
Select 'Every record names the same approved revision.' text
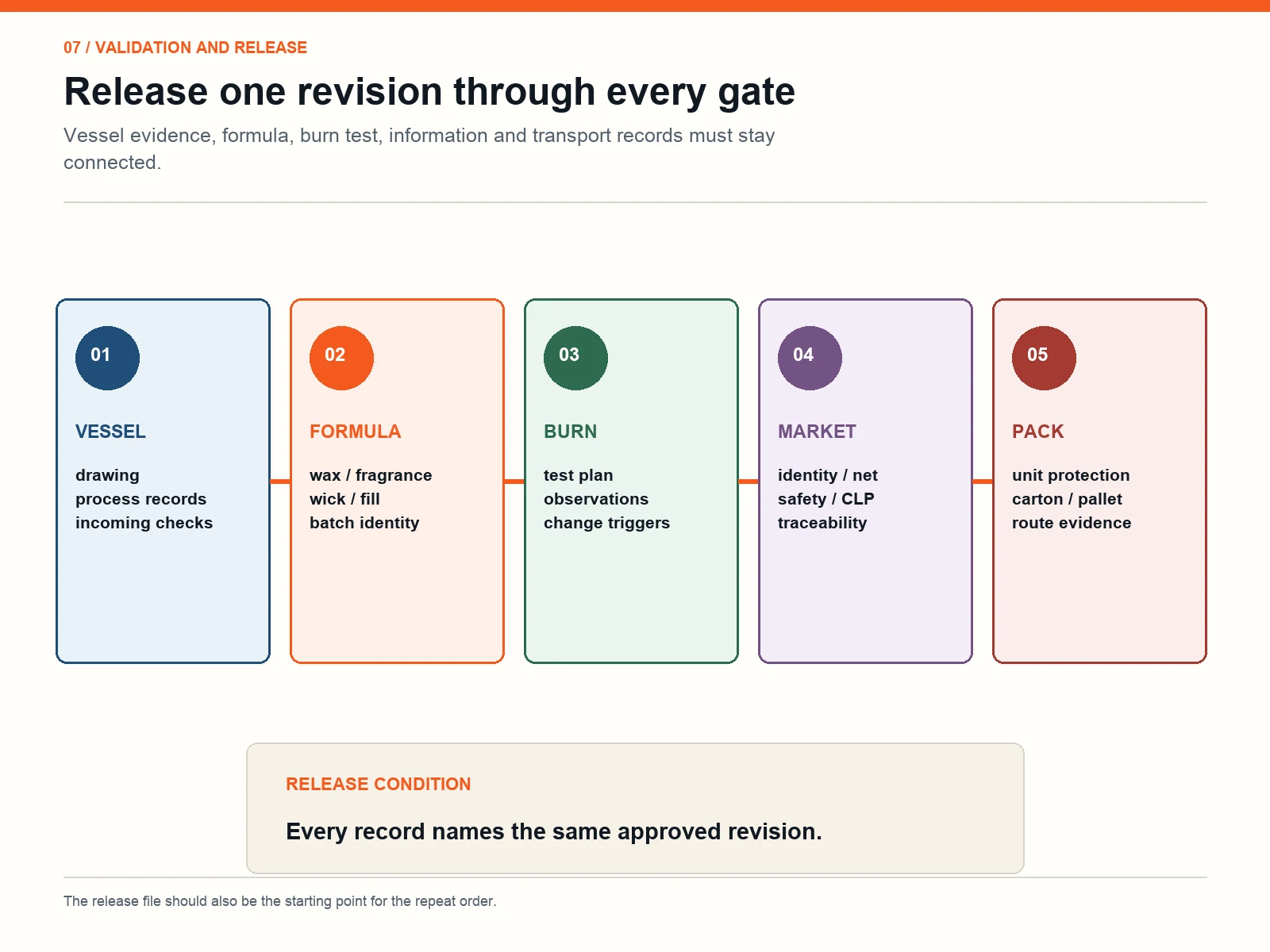(553, 831)
